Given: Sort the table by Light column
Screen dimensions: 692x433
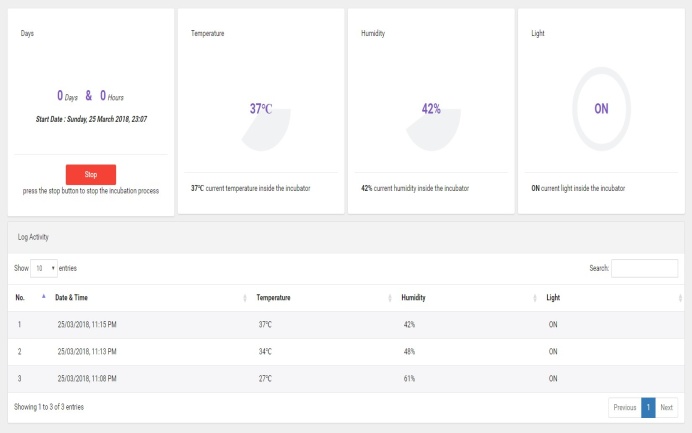Looking at the screenshot, I should click(x=610, y=298).
